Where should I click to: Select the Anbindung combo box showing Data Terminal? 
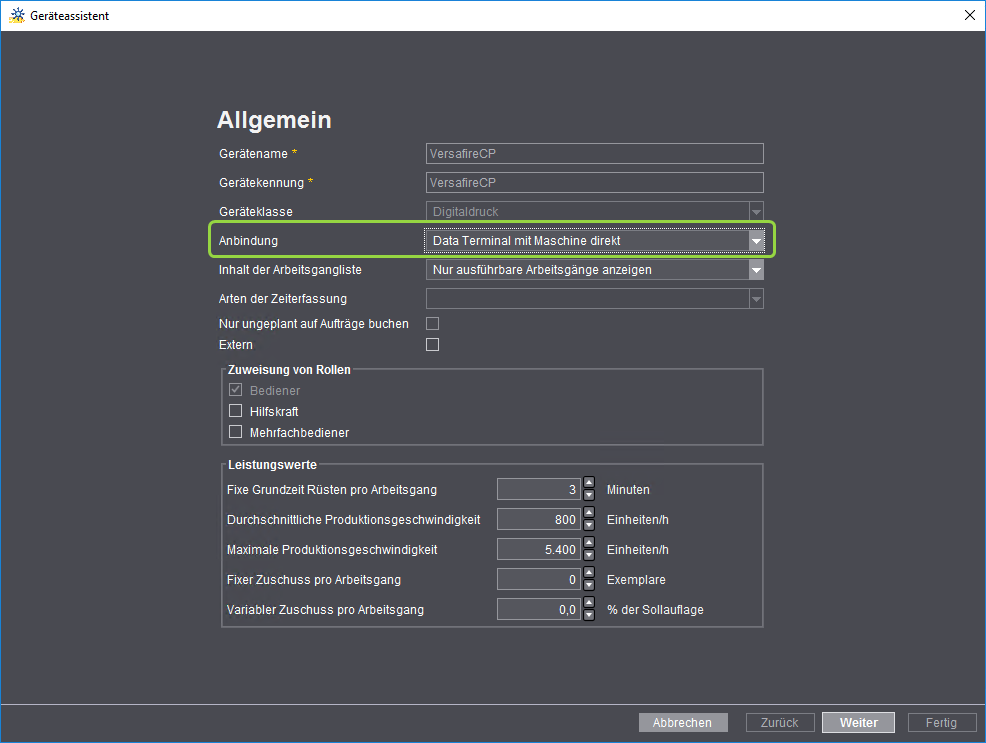click(x=594, y=241)
